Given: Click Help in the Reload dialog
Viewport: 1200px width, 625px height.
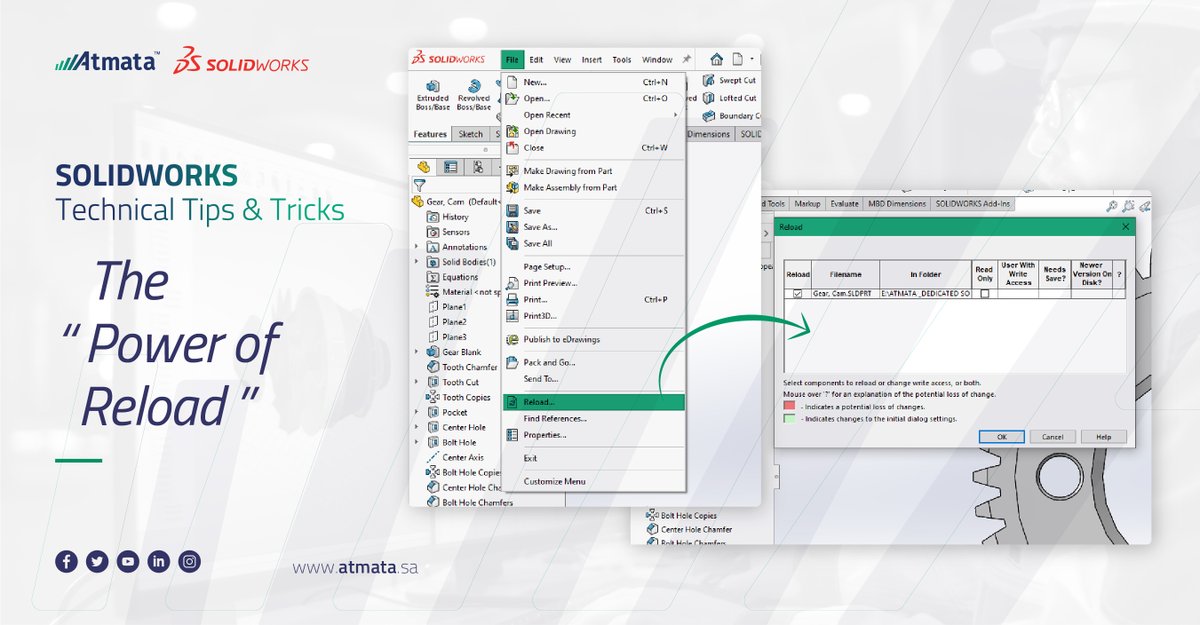Looking at the screenshot, I should coord(1103,437).
